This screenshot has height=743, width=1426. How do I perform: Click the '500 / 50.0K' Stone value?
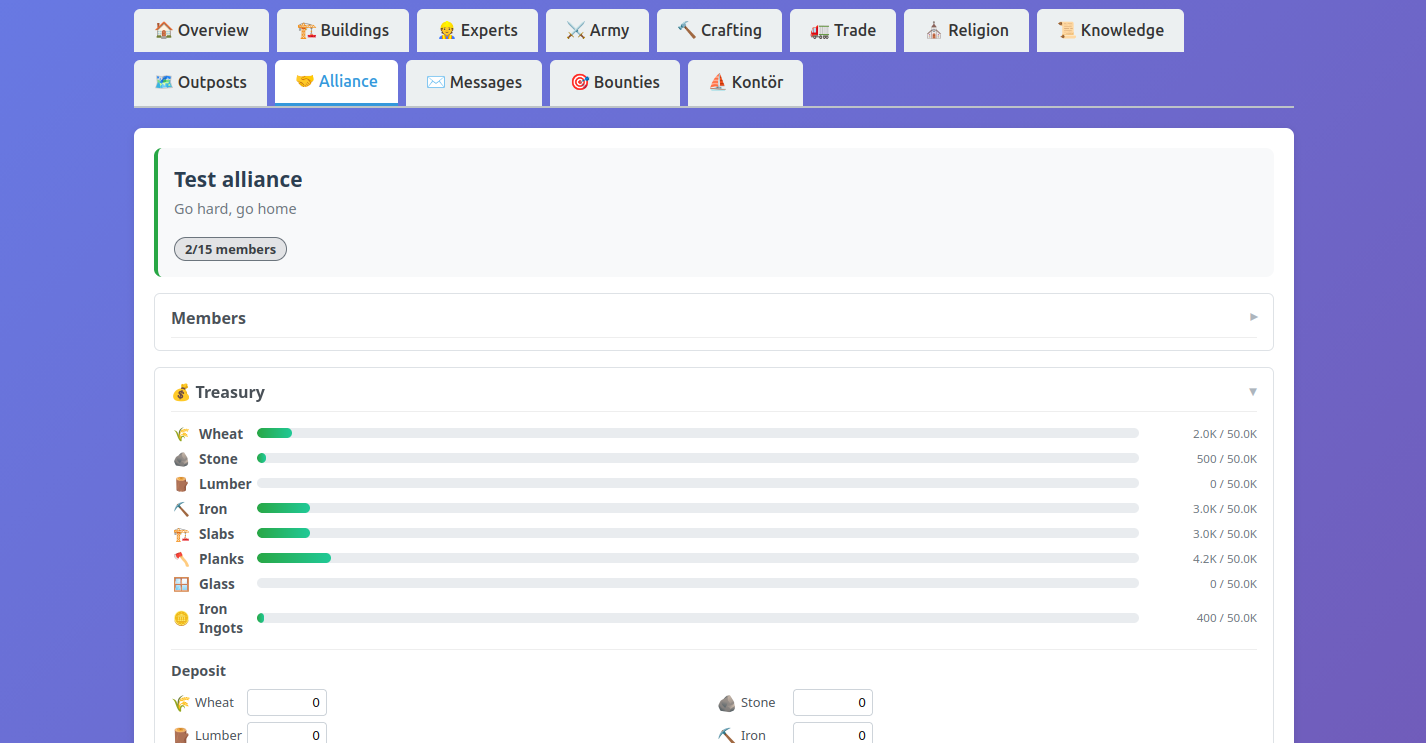(1227, 459)
